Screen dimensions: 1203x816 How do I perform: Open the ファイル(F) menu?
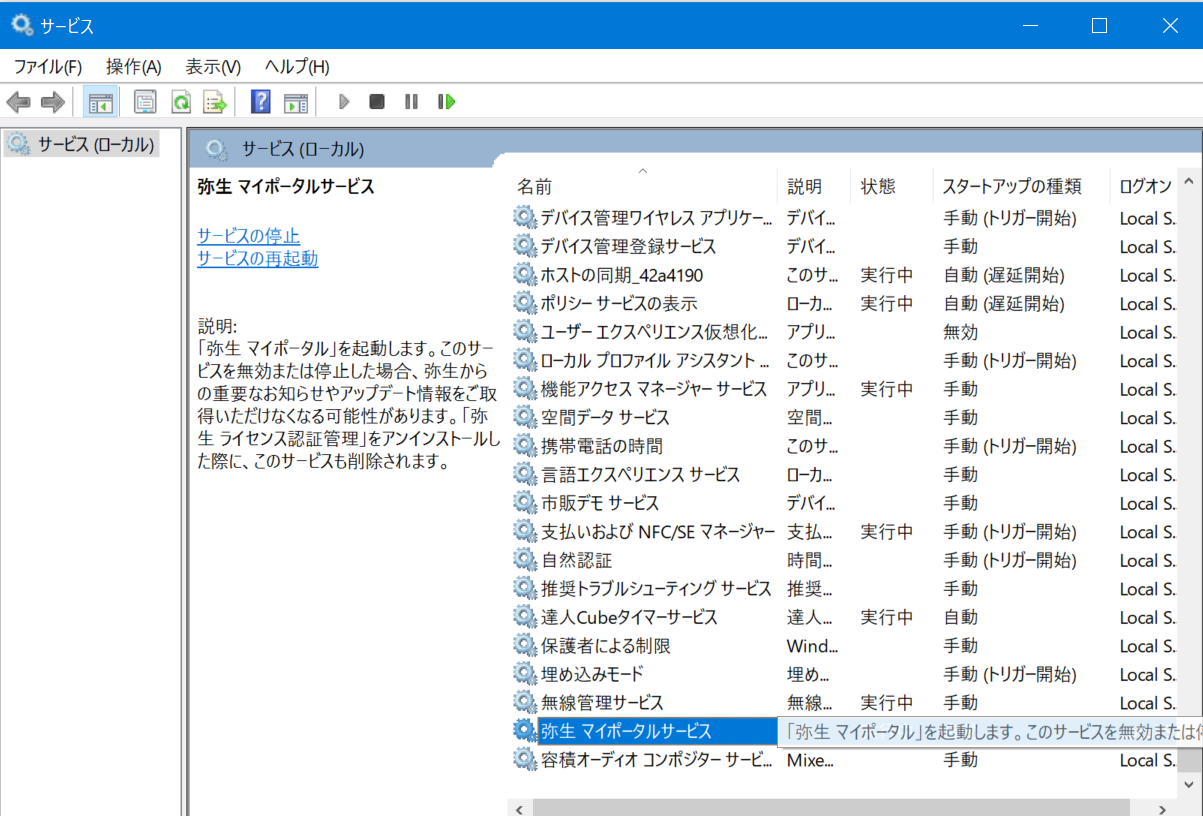(47, 67)
